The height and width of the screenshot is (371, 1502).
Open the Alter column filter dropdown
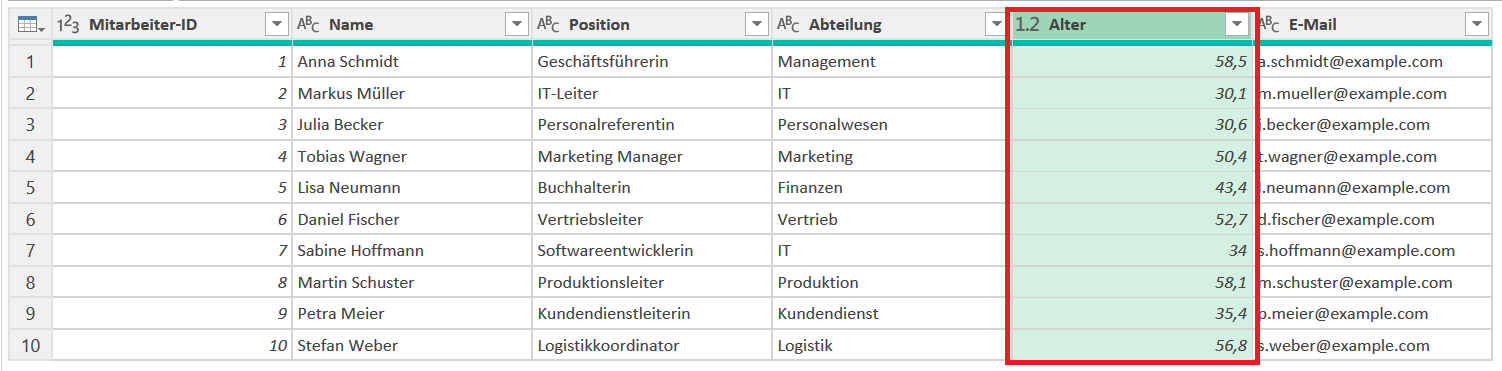(x=1237, y=25)
